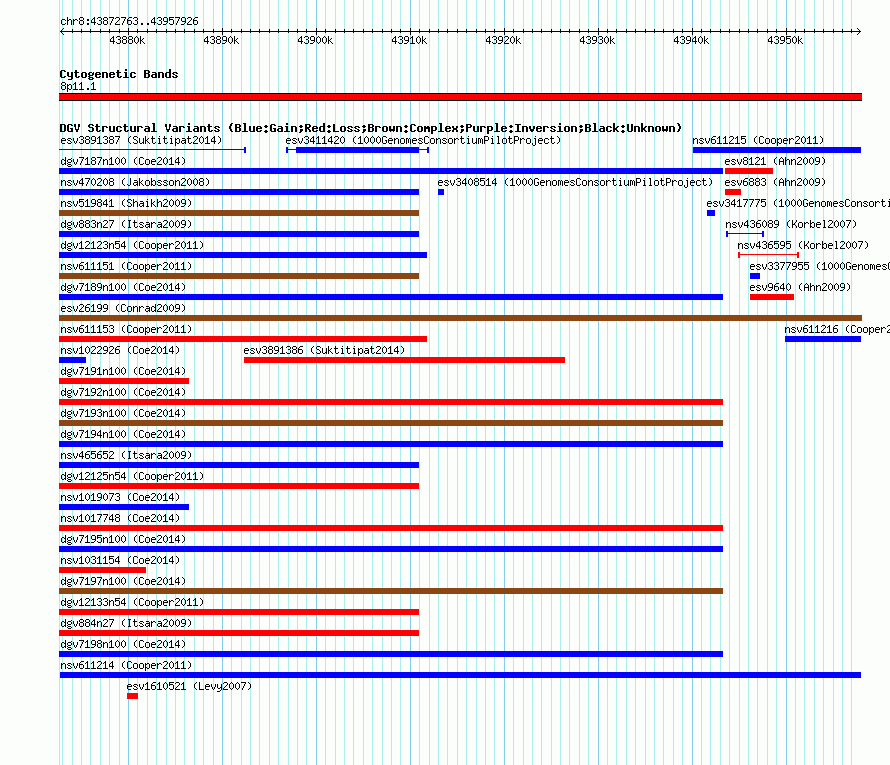Click the blue bar under nsv1022926

tap(73, 360)
